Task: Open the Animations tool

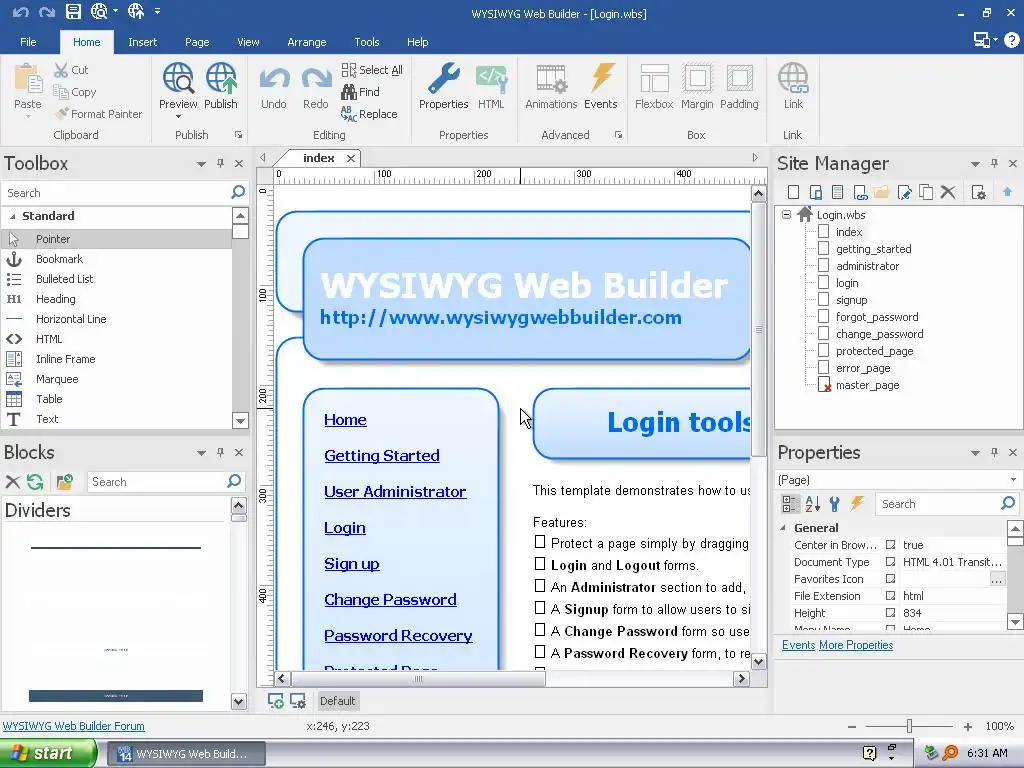Action: 551,78
